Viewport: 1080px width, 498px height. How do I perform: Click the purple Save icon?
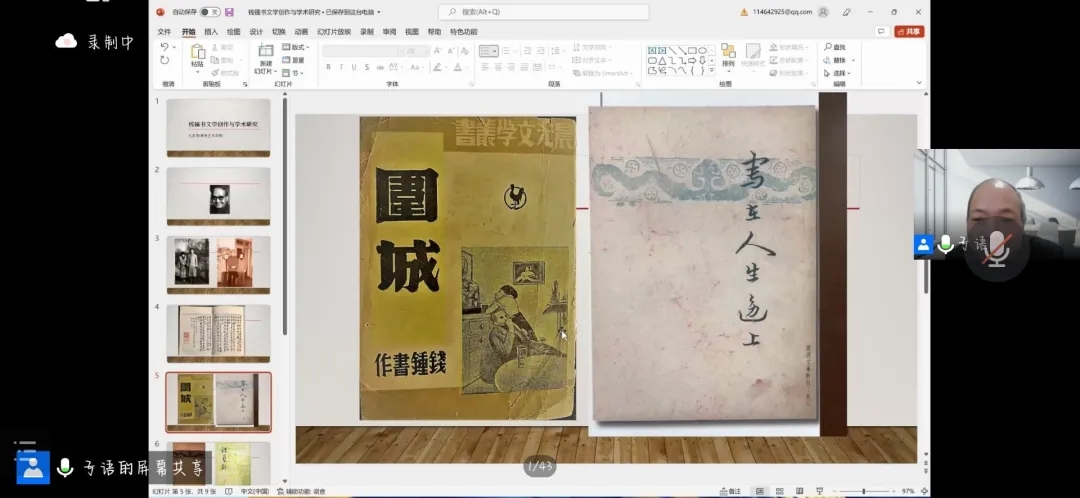click(x=230, y=12)
